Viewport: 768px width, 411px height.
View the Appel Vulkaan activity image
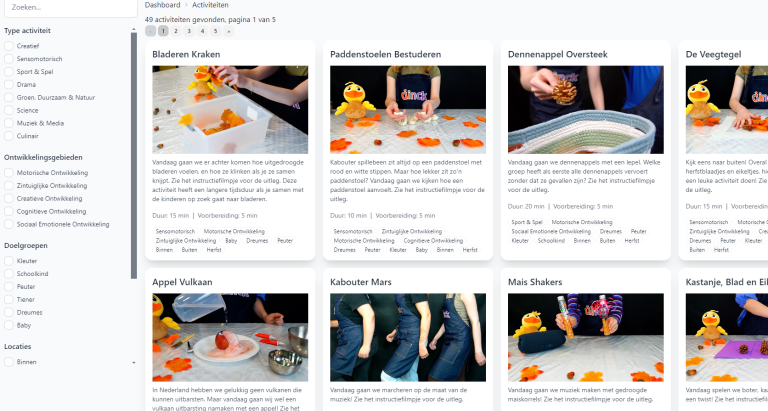[x=230, y=338]
